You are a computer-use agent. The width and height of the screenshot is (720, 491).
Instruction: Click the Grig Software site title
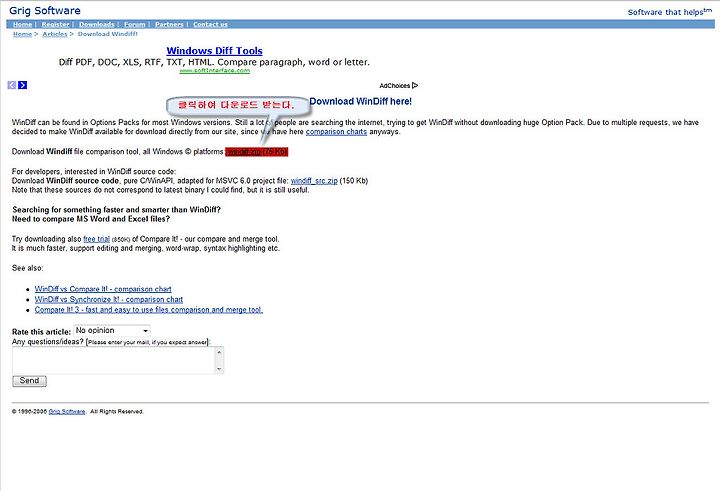pyautogui.click(x=45, y=11)
